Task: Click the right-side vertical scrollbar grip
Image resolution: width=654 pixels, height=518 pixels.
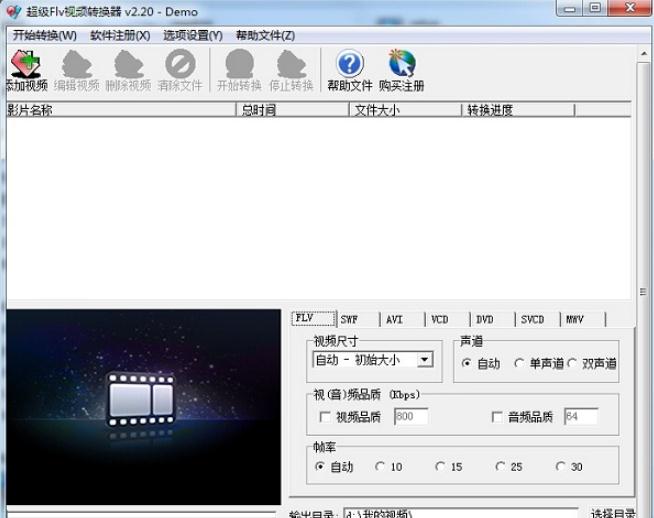Action: pyautogui.click(x=643, y=292)
